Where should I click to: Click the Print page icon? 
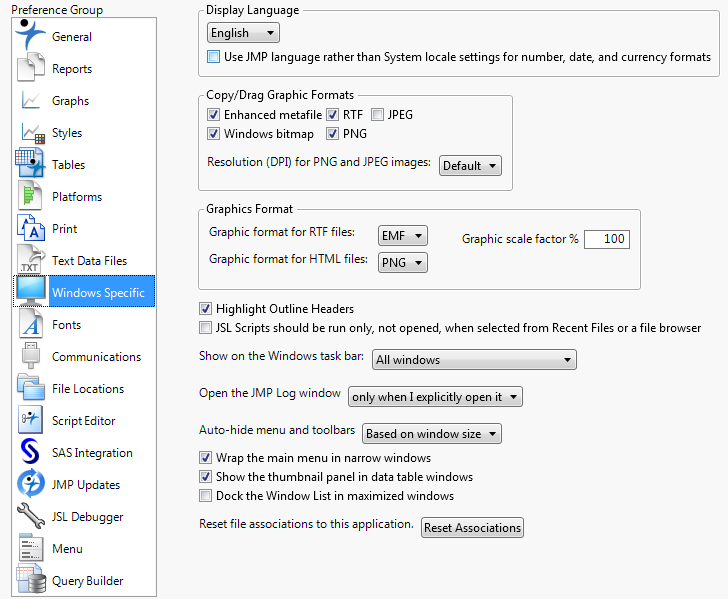(x=31, y=228)
